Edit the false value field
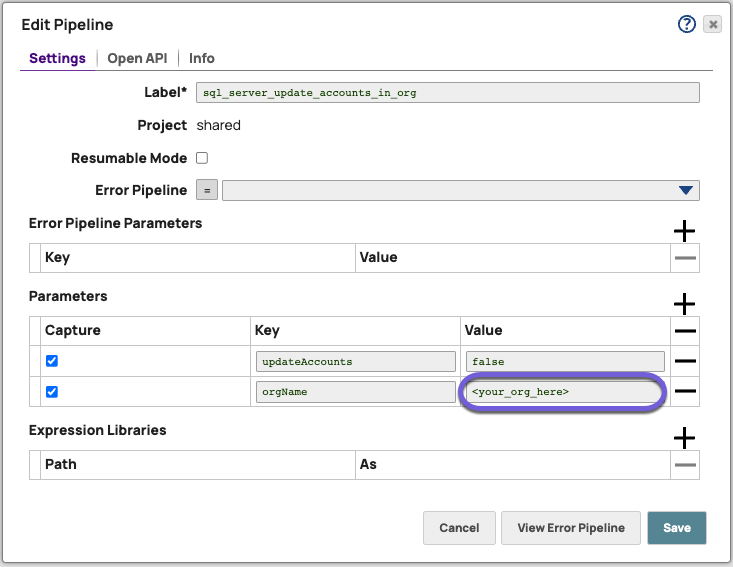733x567 pixels. (565, 362)
